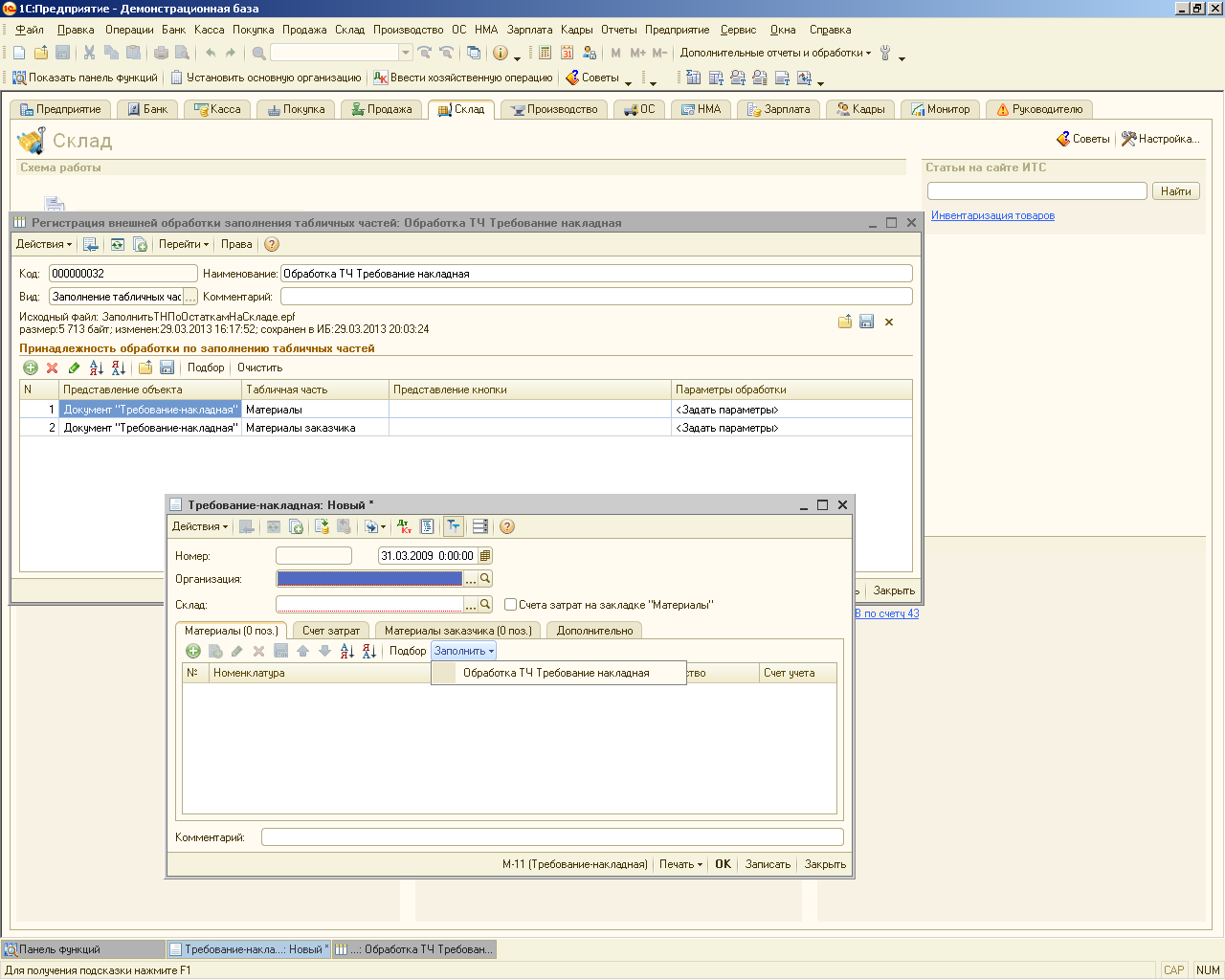Image resolution: width=1225 pixels, height=980 pixels.
Task: Select Обработка ТЧ Требование накладная menu item
Action: 559,673
